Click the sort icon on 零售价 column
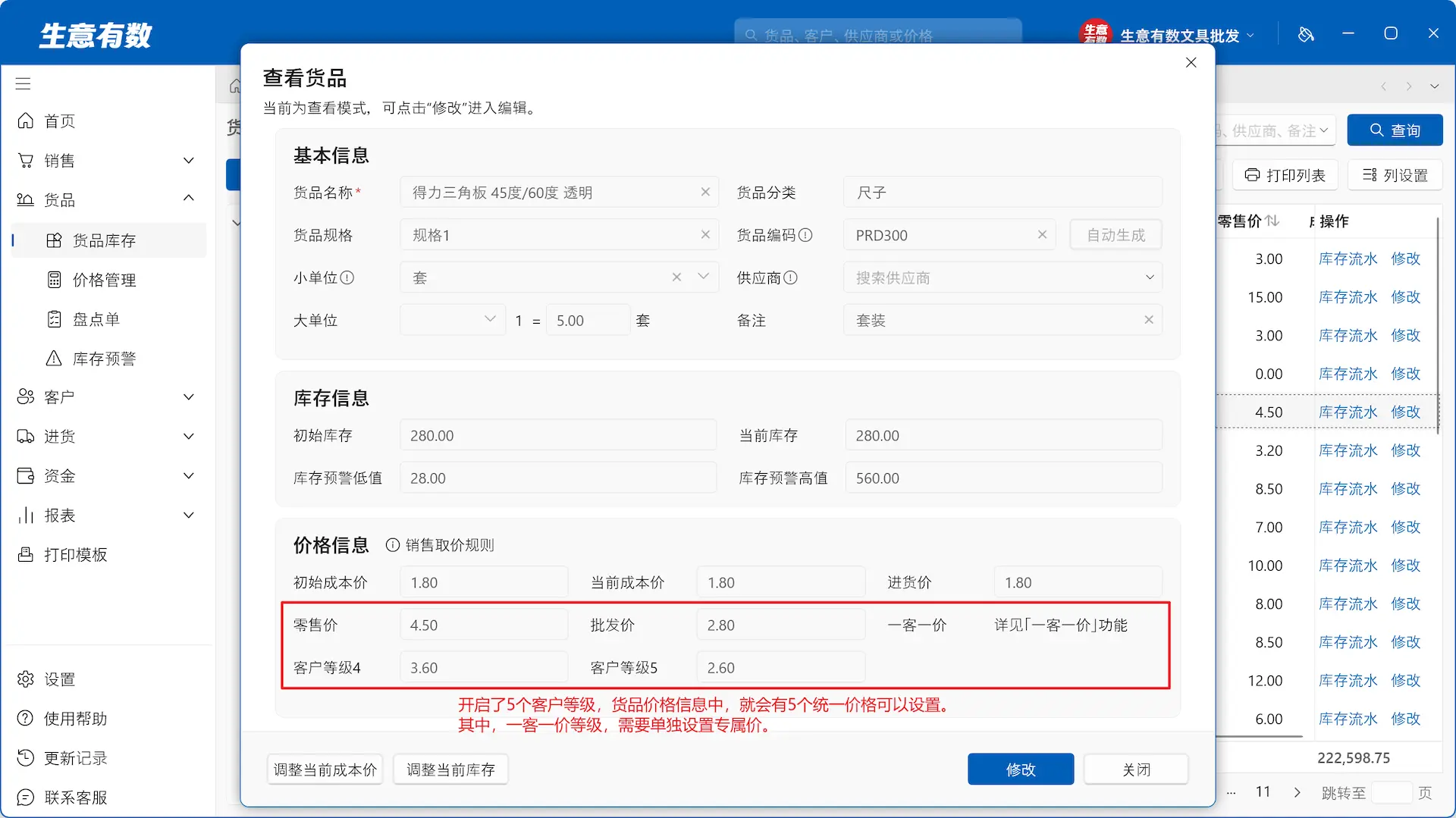Viewport: 1456px width, 818px height. [x=1272, y=221]
